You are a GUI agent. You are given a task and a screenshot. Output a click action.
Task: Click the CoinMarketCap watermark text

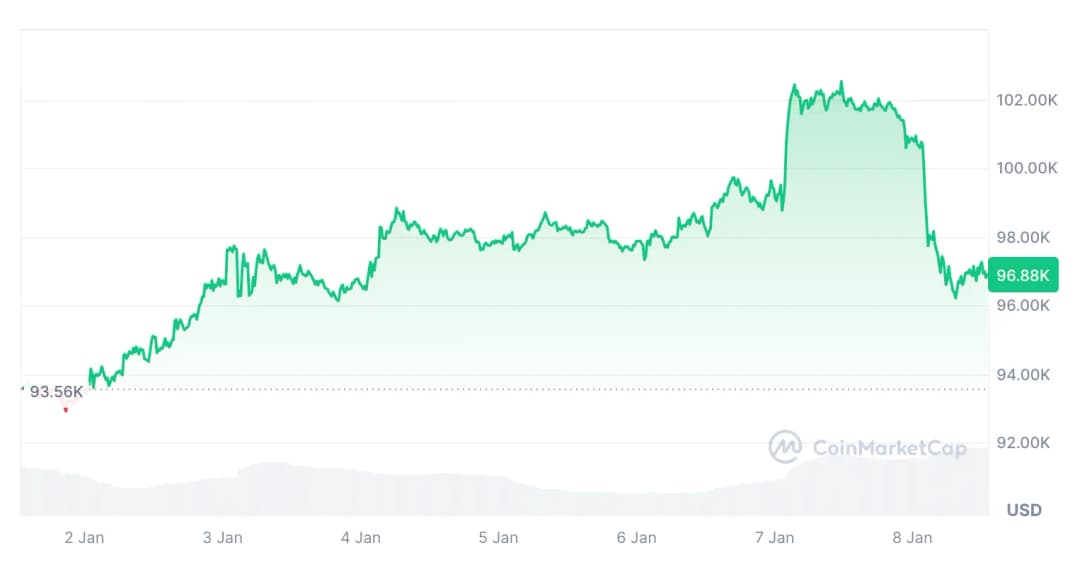889,448
